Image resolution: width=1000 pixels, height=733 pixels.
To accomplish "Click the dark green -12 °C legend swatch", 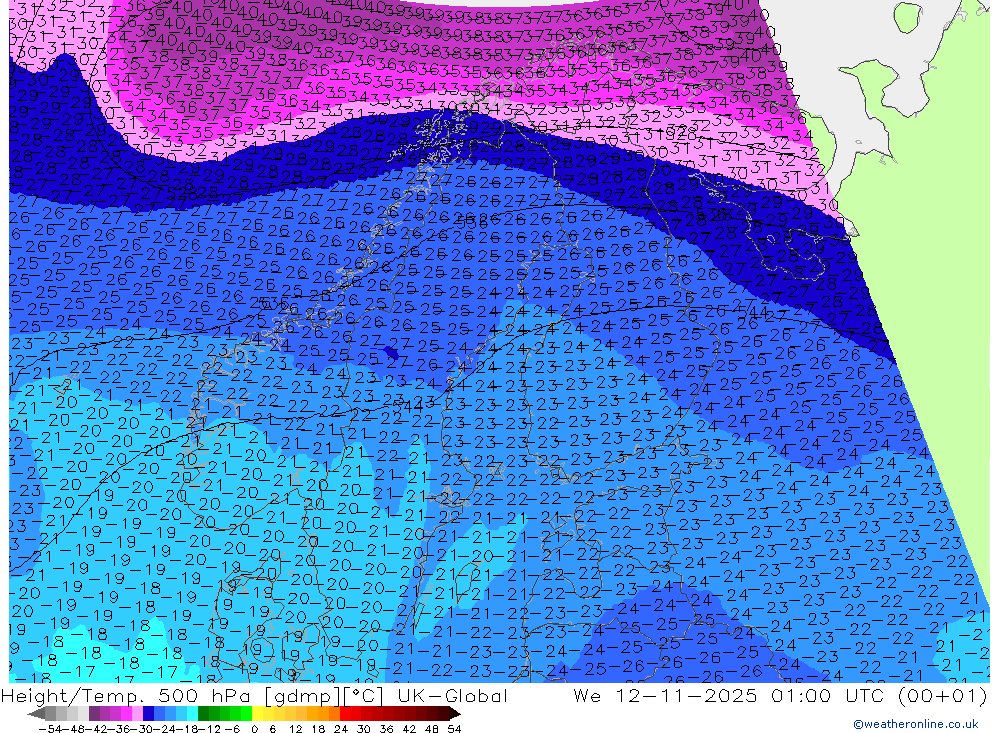I will [203, 714].
